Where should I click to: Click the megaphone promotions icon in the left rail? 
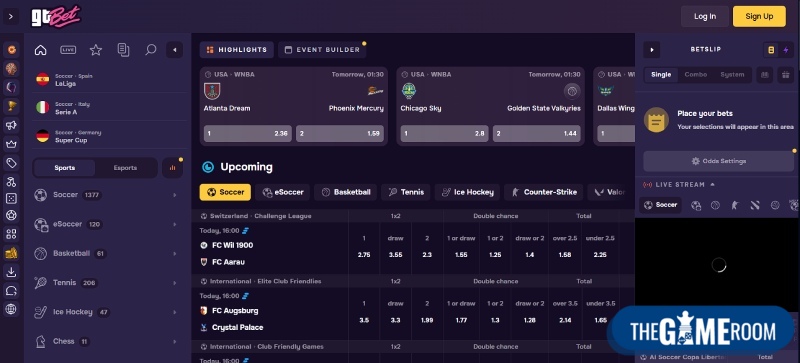click(x=11, y=125)
